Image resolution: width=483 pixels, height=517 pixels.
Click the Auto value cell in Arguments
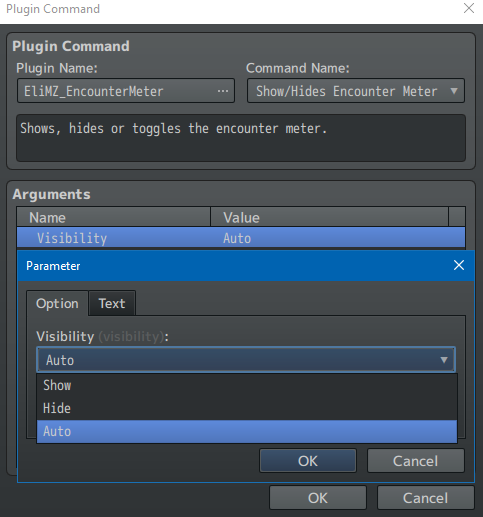237,238
